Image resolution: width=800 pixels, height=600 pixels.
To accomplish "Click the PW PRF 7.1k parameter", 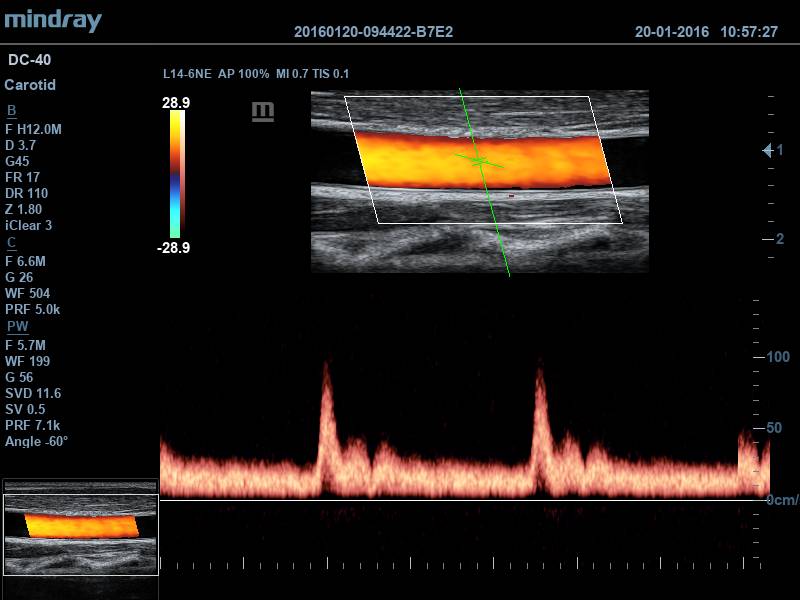I will pos(35,425).
